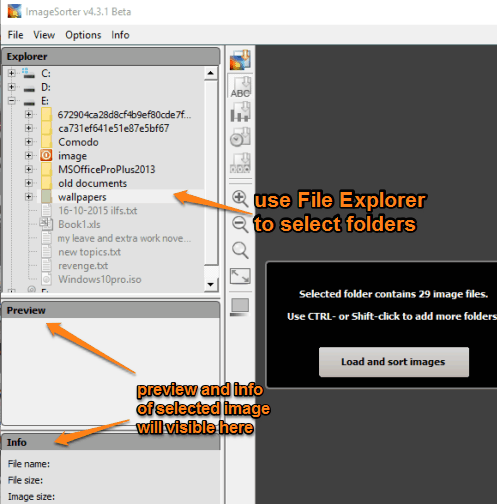Expand the C: drive node

point(12,73)
